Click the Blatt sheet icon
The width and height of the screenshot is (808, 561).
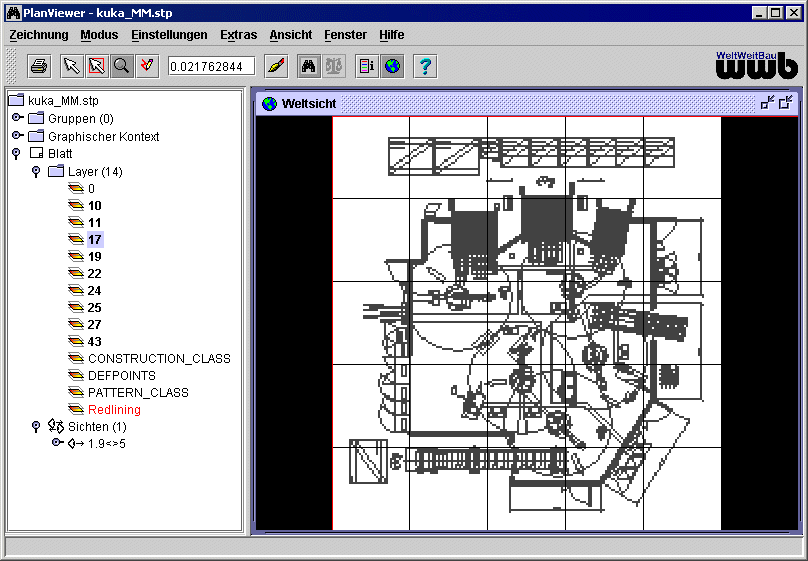36,153
